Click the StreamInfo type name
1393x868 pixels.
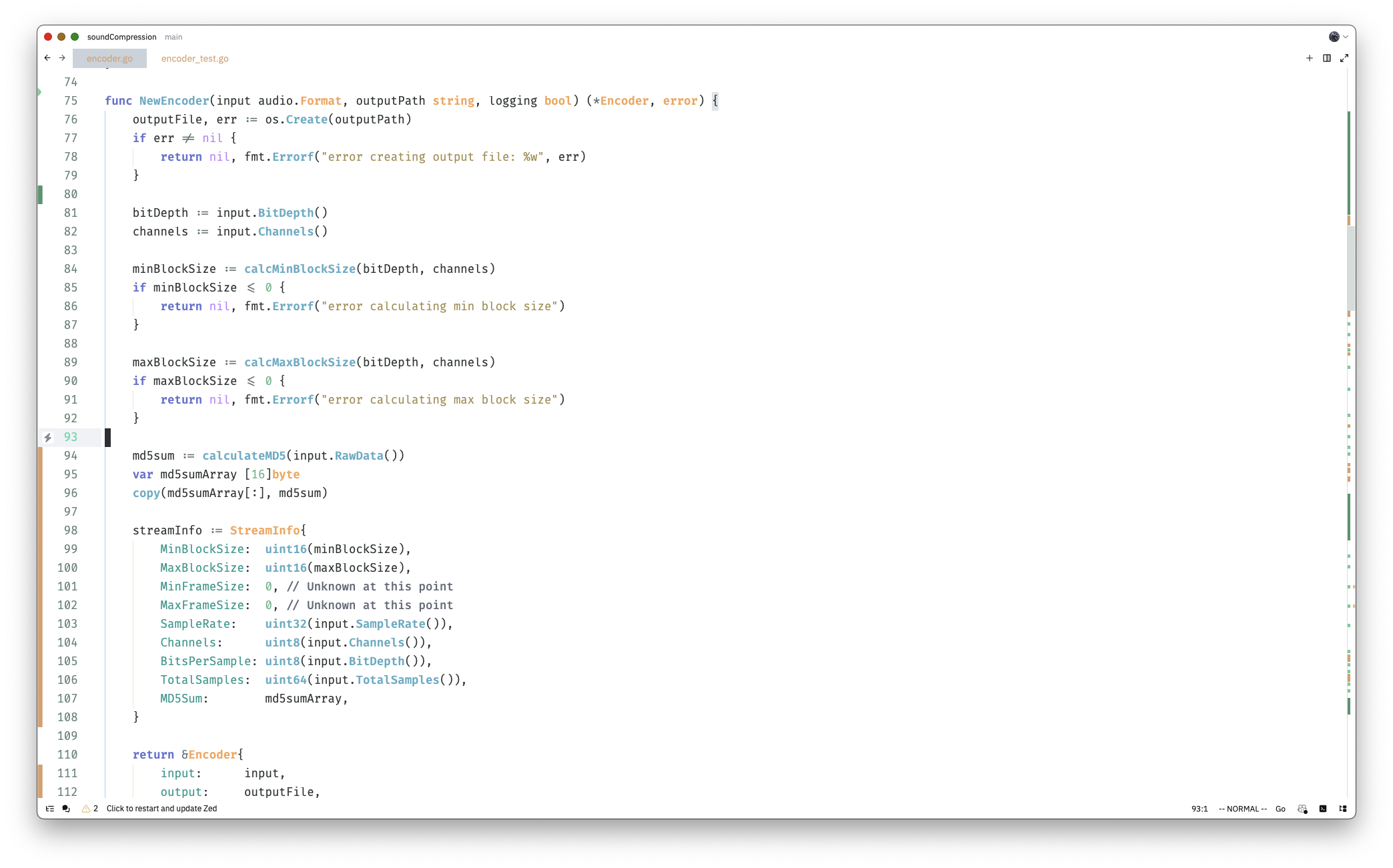(265, 530)
